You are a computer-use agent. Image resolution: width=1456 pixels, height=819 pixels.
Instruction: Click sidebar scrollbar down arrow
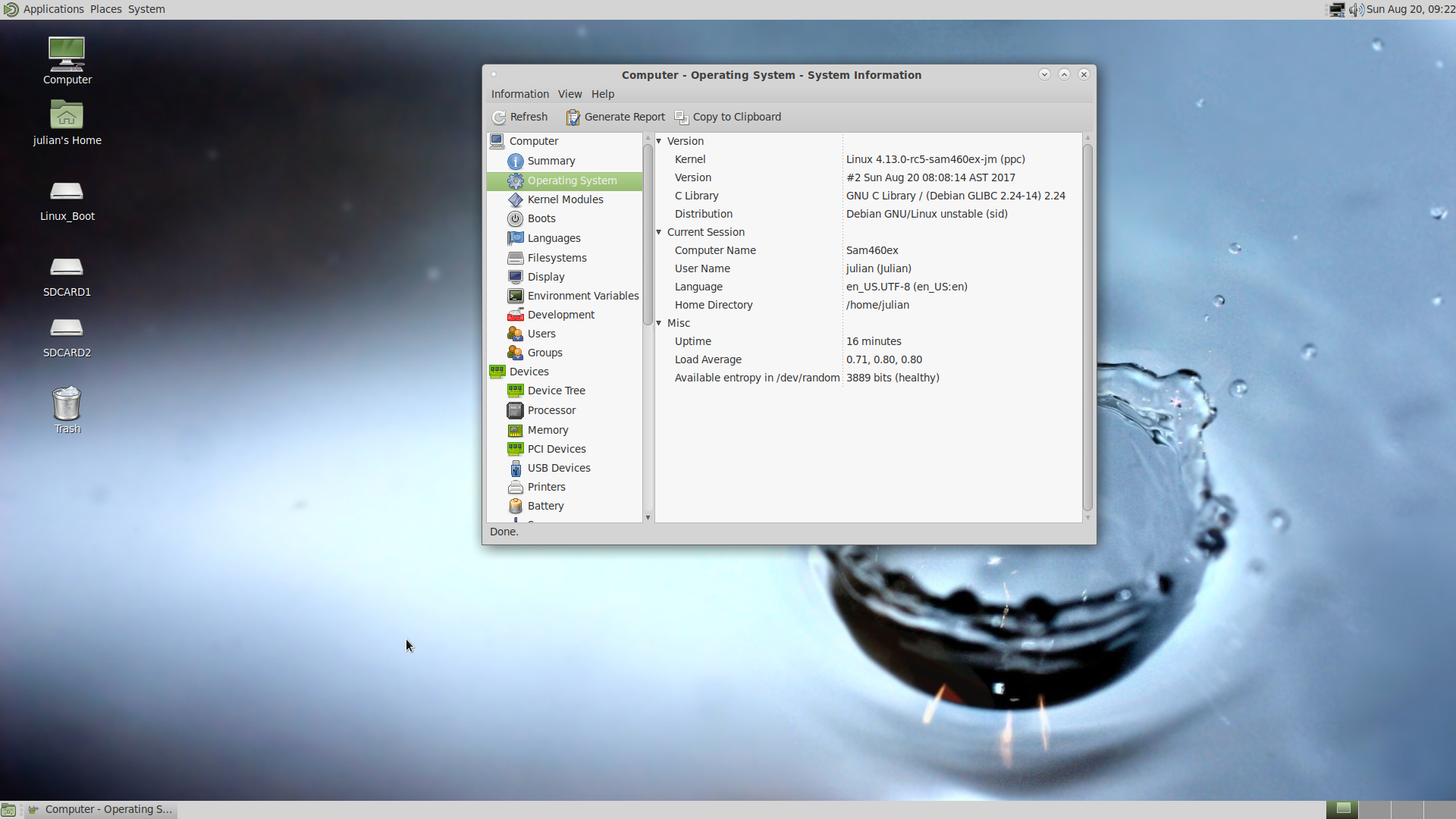click(x=648, y=517)
